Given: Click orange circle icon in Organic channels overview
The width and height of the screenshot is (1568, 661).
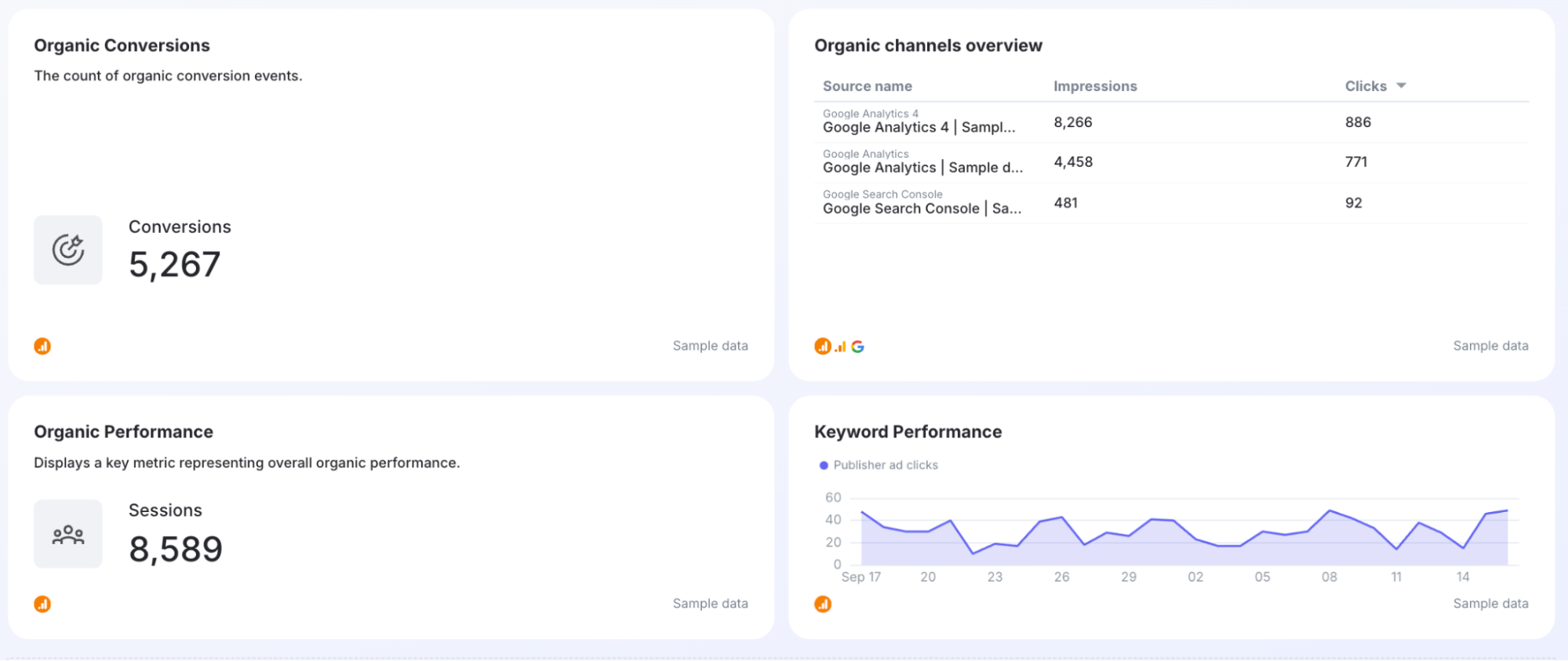Looking at the screenshot, I should coord(823,347).
